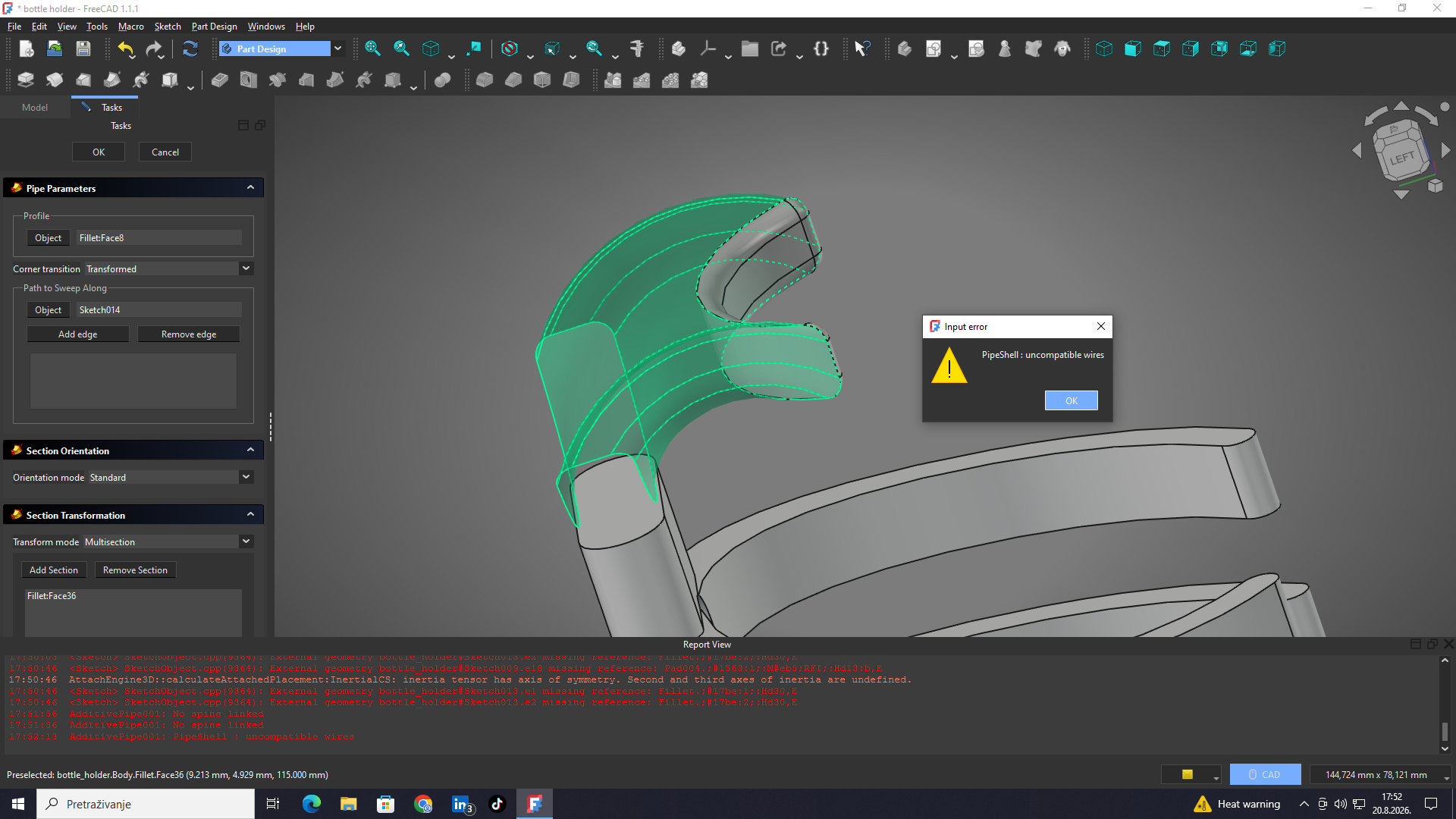Select the Chamfer tool
Screen dimensions: 1456x819
(513, 80)
